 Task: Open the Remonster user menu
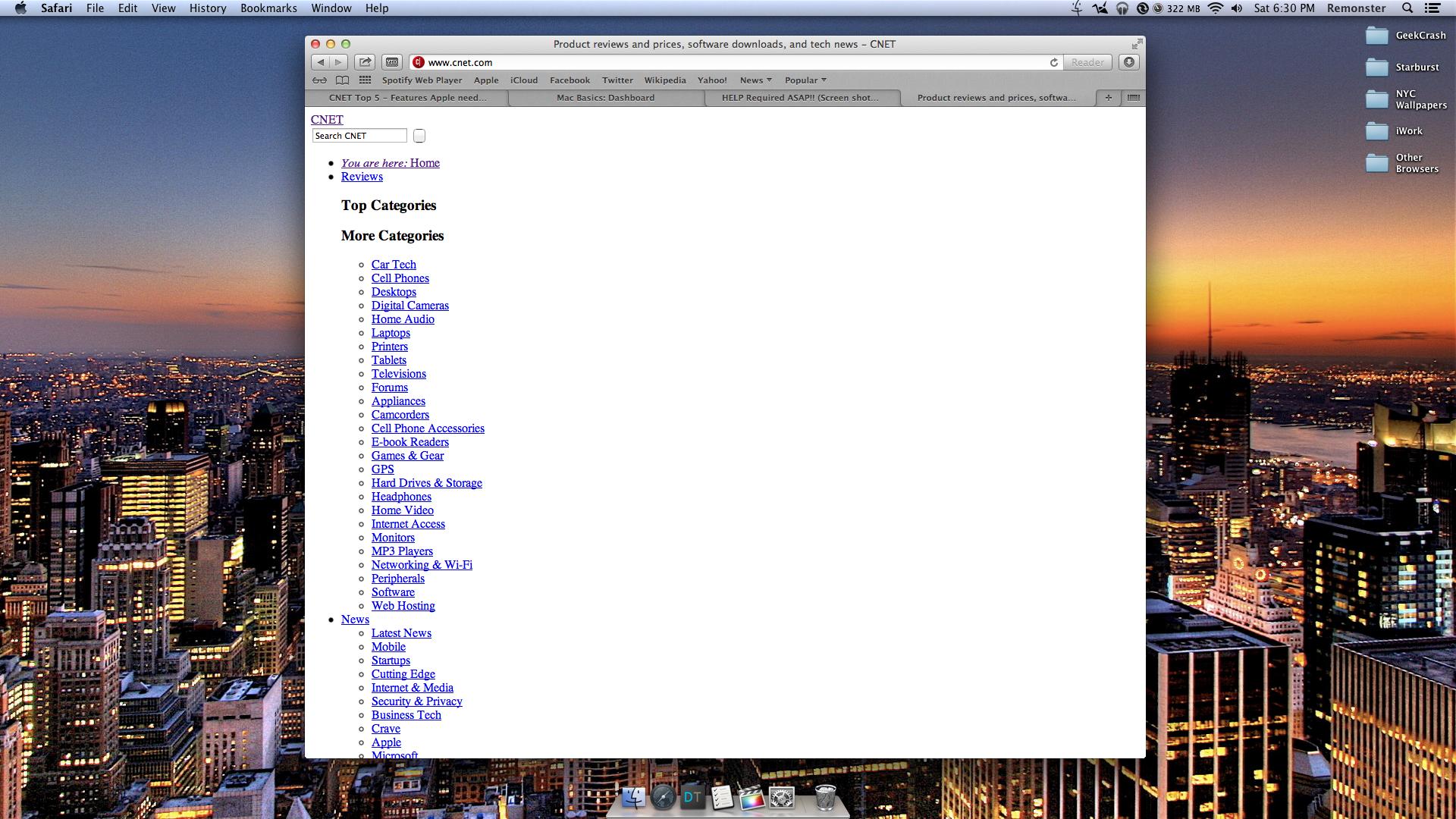pyautogui.click(x=1356, y=8)
